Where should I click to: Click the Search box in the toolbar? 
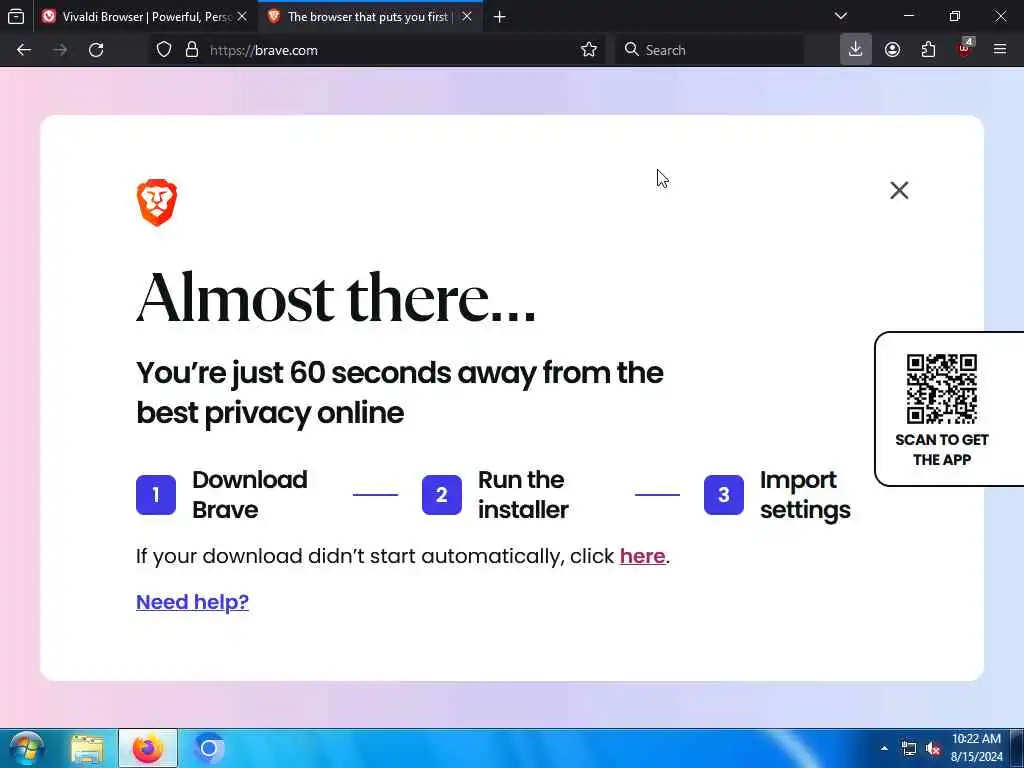709,50
